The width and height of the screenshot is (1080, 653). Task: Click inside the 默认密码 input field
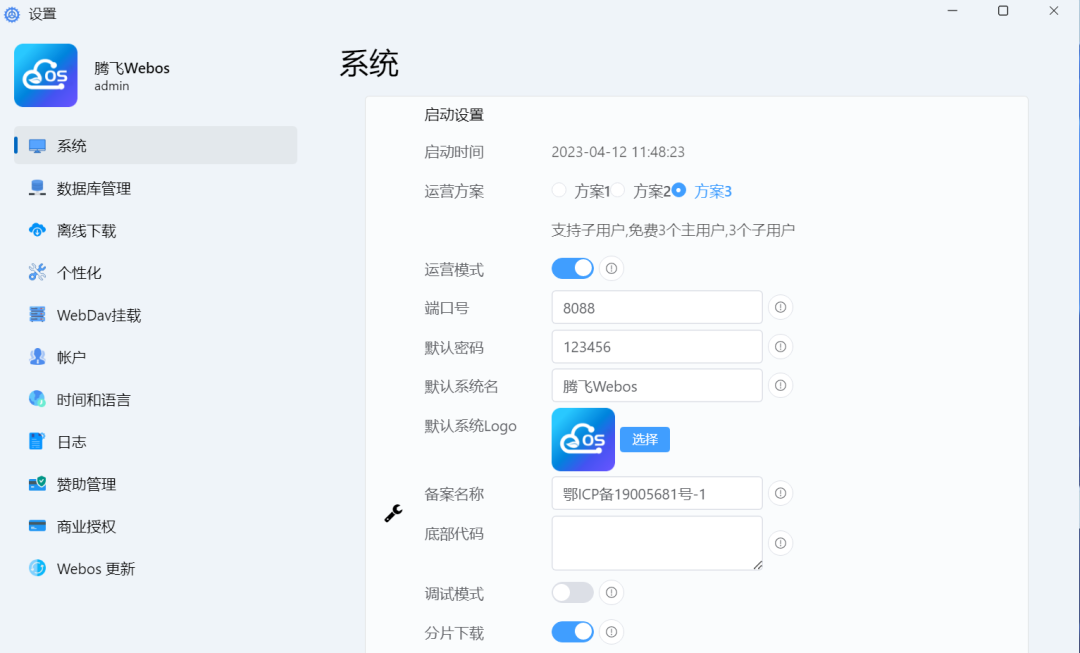click(656, 346)
